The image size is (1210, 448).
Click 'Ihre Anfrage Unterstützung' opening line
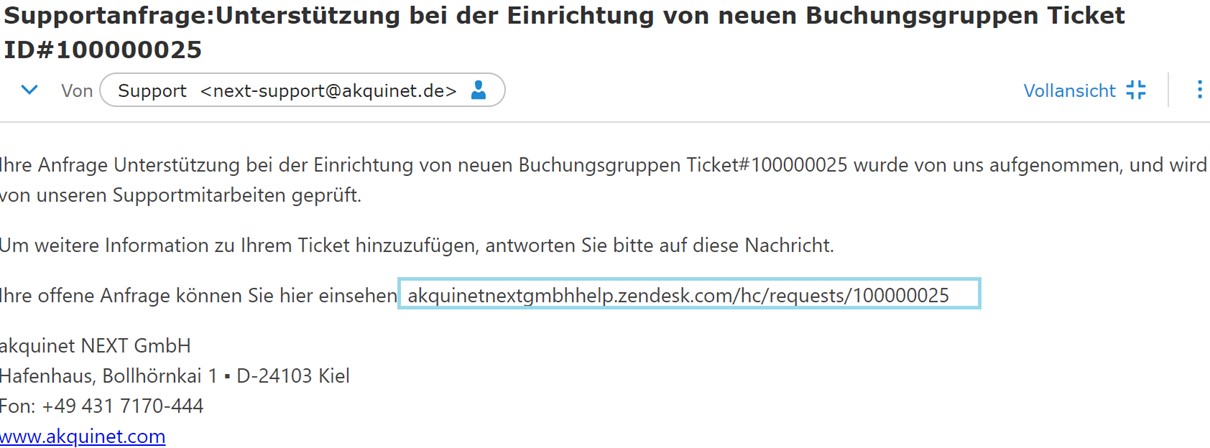coord(110,164)
